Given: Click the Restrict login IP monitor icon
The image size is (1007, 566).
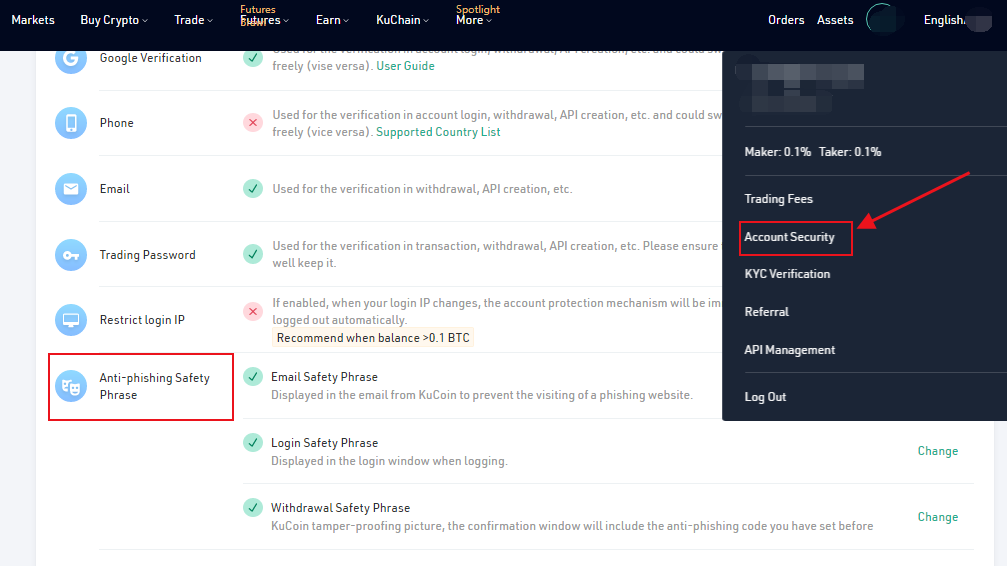Looking at the screenshot, I should (71, 320).
